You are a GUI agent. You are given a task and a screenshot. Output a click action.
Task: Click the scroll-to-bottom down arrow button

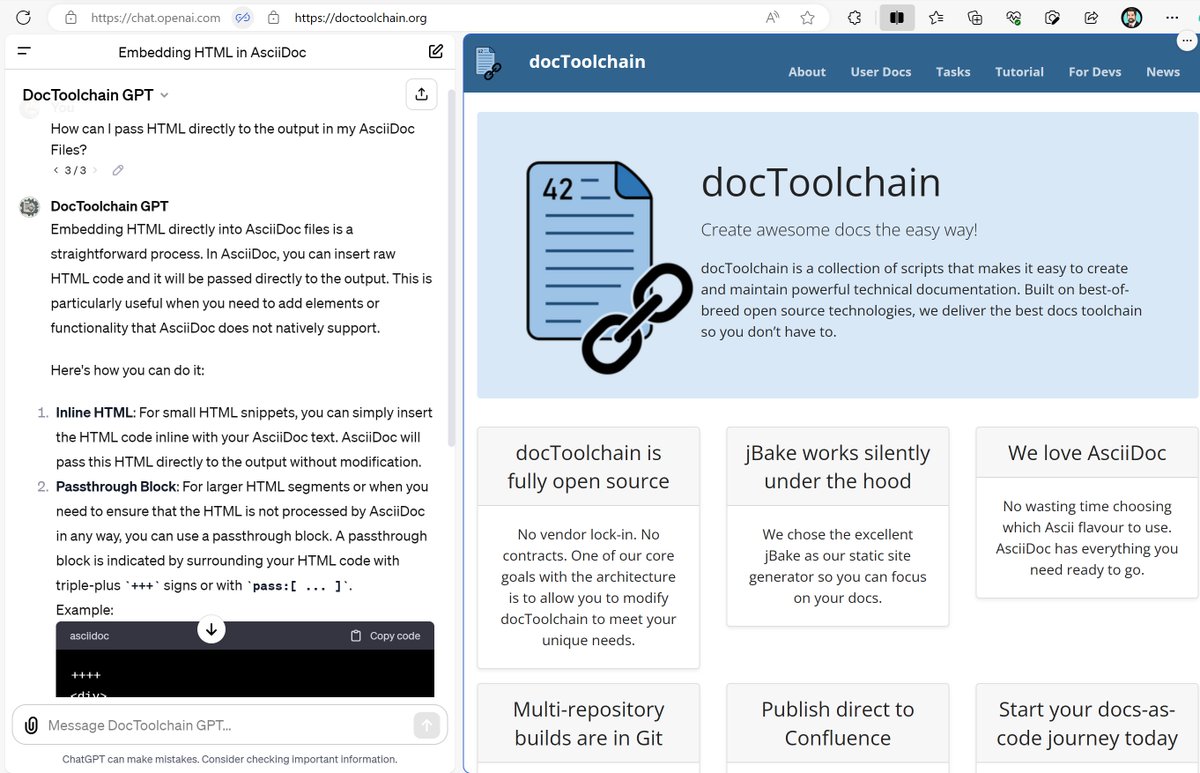pos(212,629)
